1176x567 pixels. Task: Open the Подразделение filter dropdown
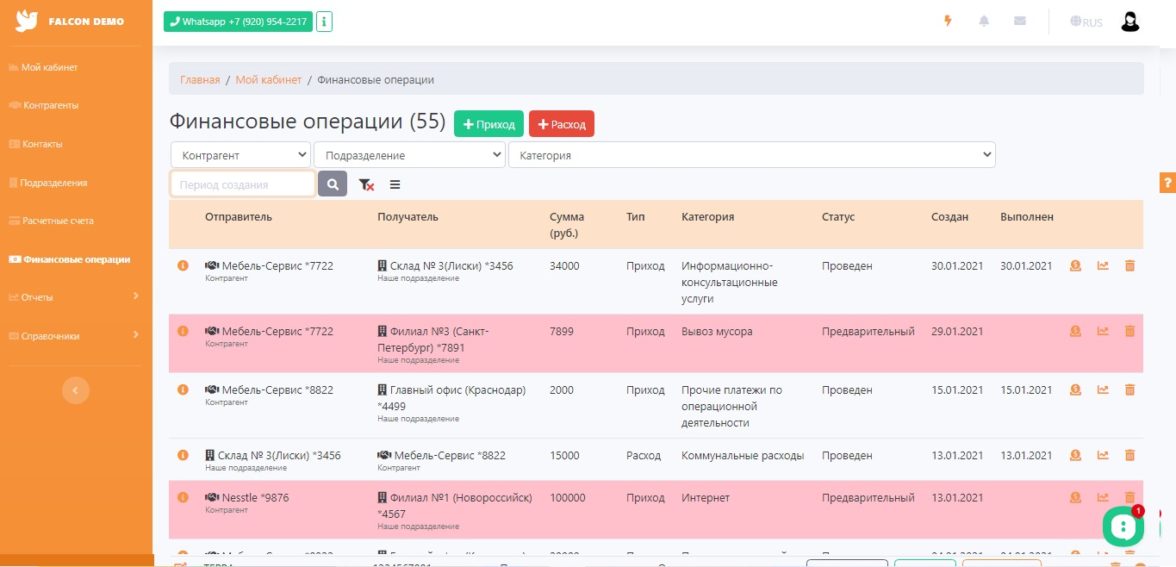pos(409,155)
